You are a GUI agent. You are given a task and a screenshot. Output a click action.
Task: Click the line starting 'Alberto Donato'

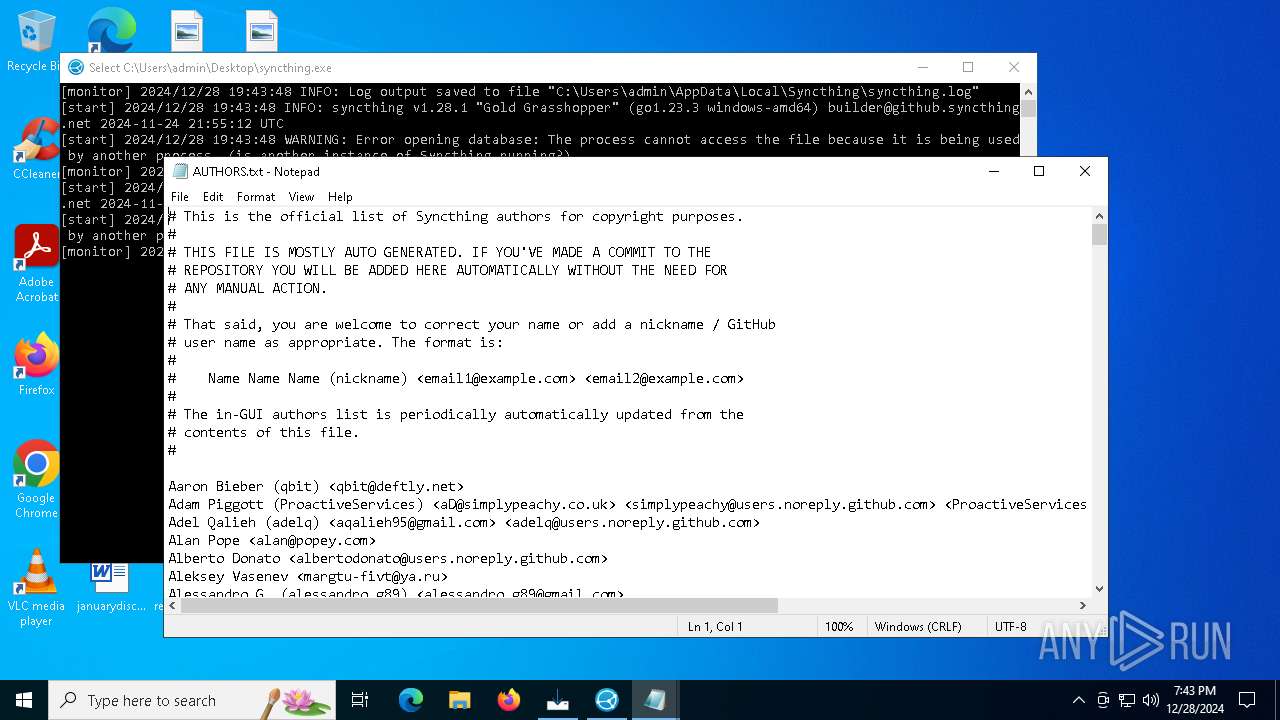pyautogui.click(x=388, y=558)
